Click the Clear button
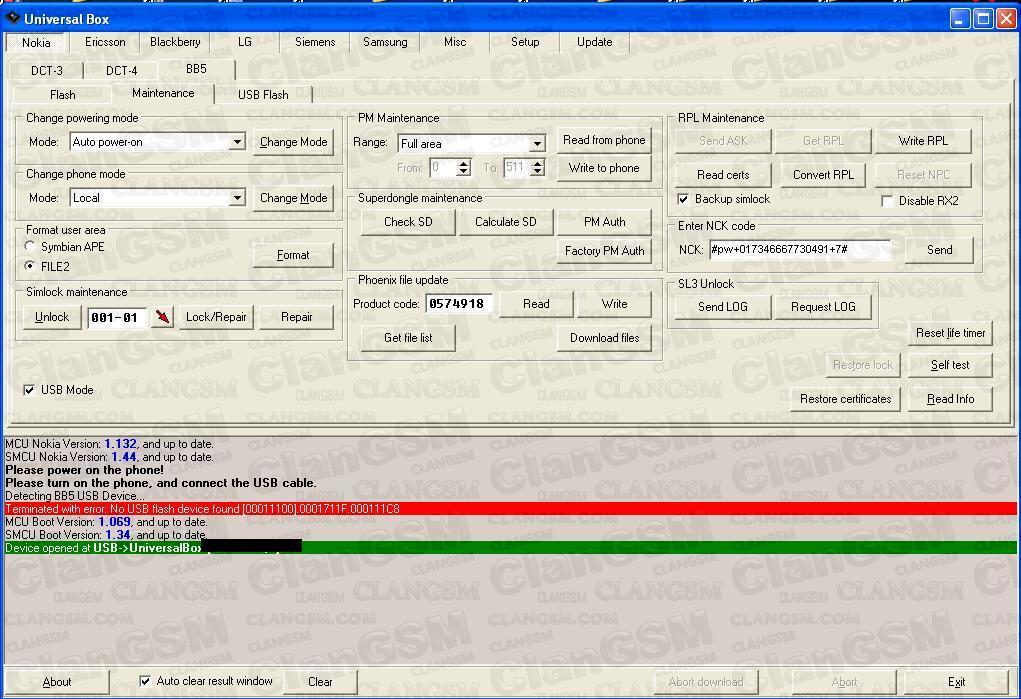This screenshot has width=1021, height=699. 320,682
